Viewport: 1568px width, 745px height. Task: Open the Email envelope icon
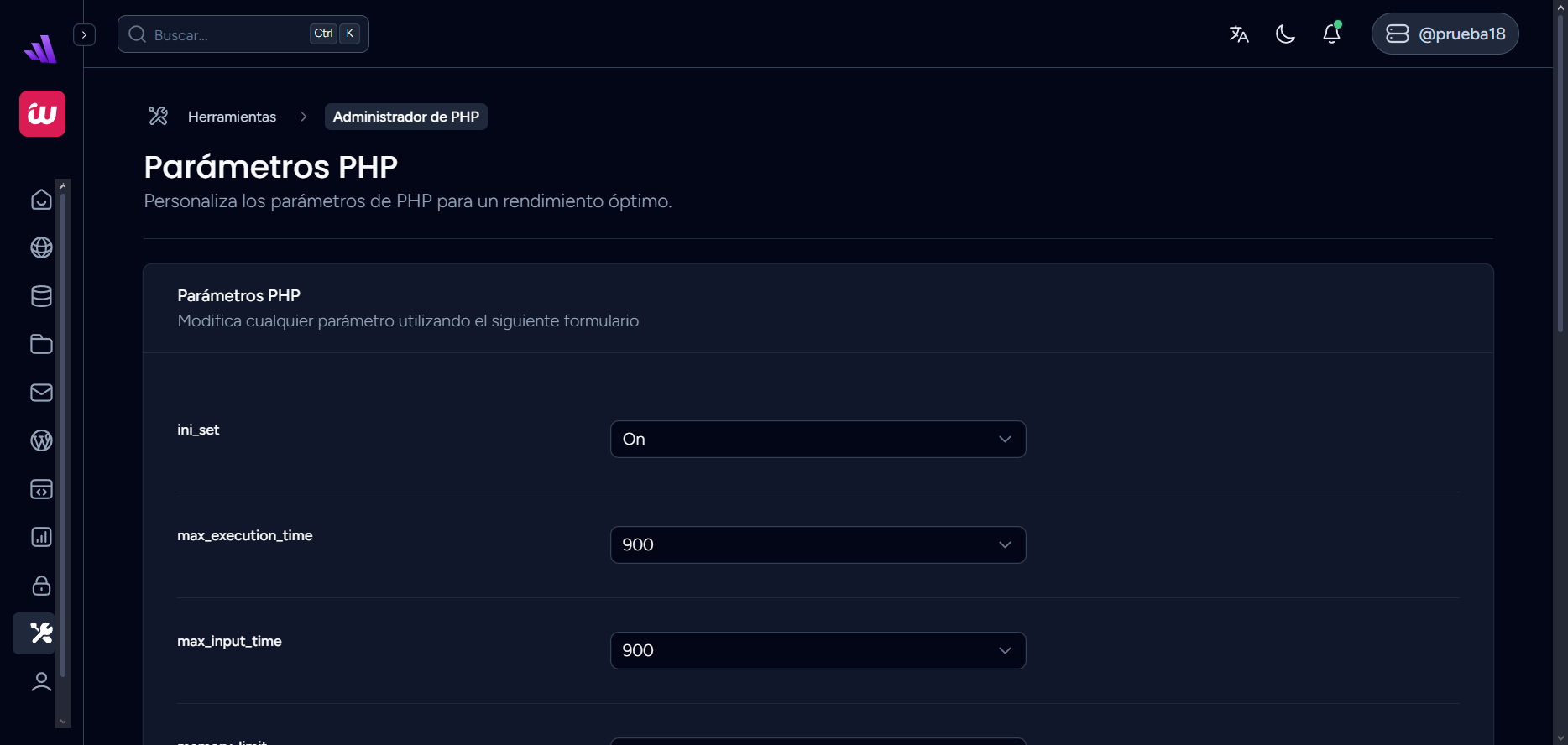[41, 393]
